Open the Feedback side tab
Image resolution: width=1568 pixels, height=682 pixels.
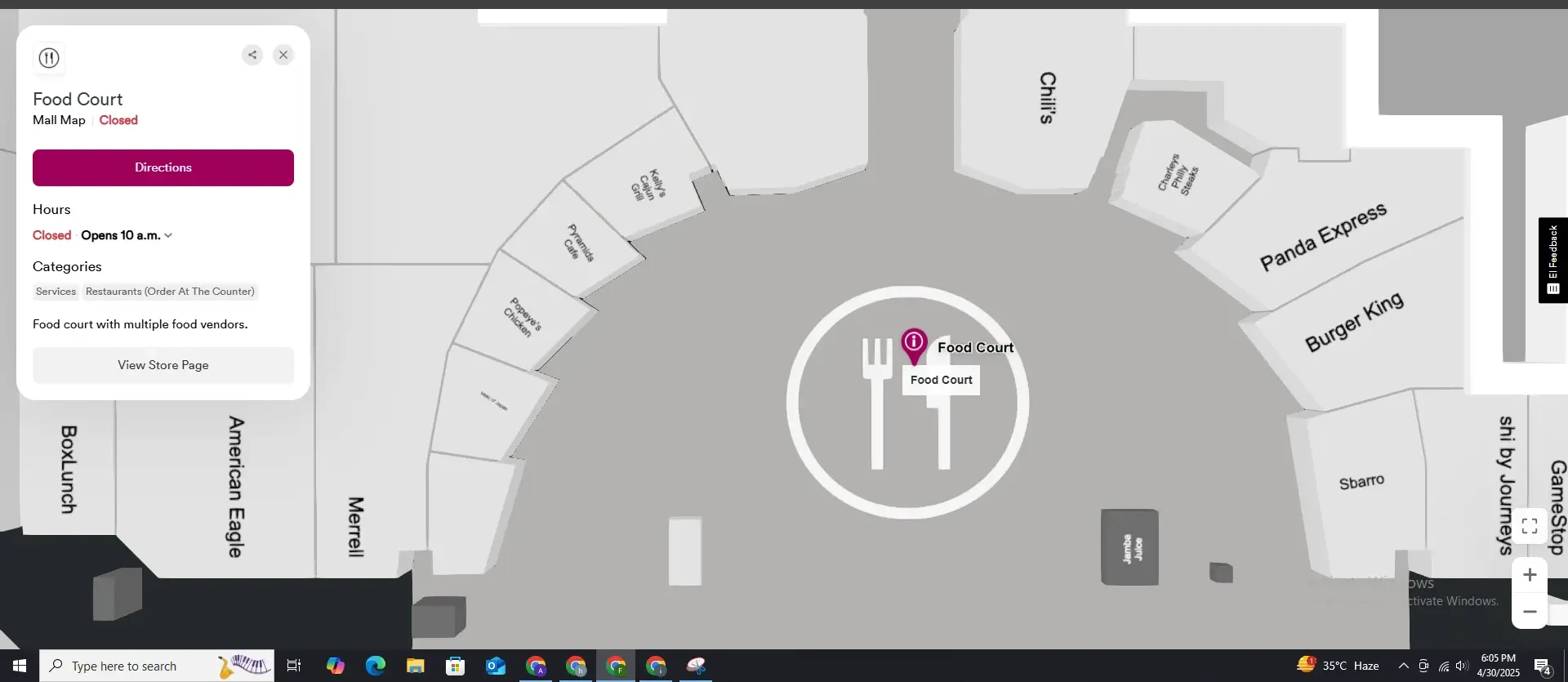[x=1553, y=260]
